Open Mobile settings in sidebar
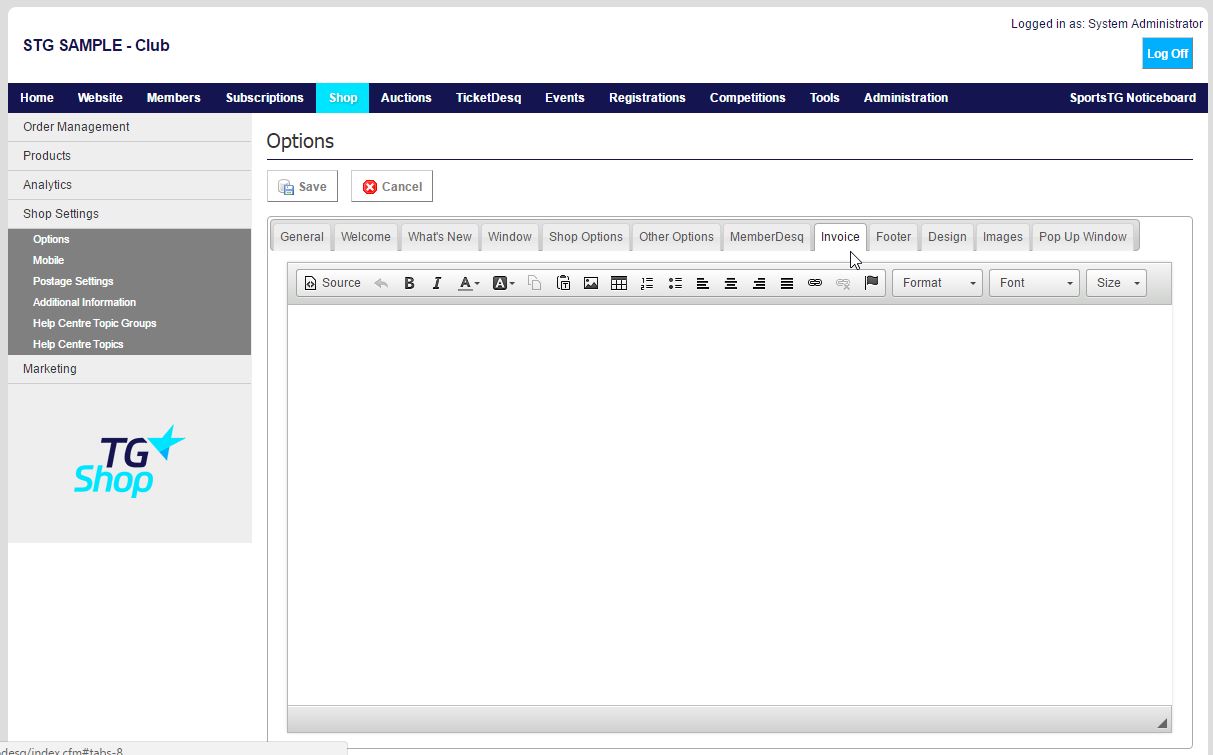The image size is (1213, 755). (48, 260)
